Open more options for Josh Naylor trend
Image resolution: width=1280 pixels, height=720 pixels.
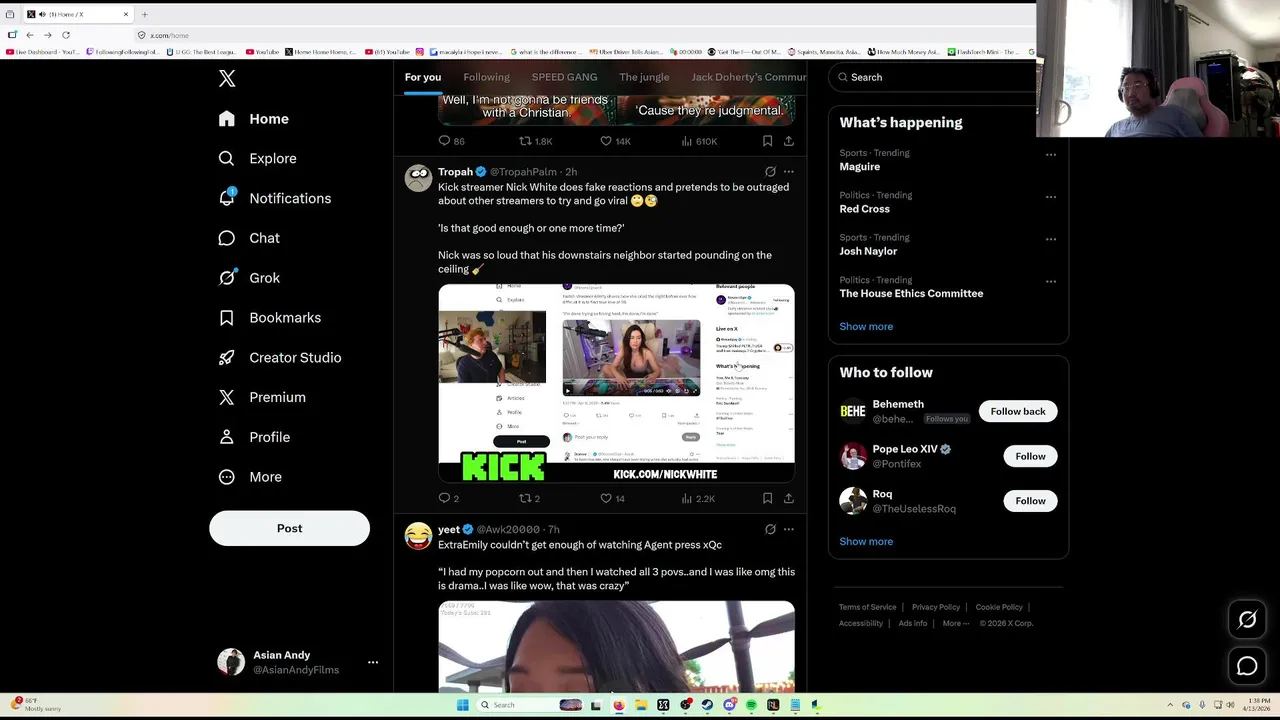(x=1051, y=239)
